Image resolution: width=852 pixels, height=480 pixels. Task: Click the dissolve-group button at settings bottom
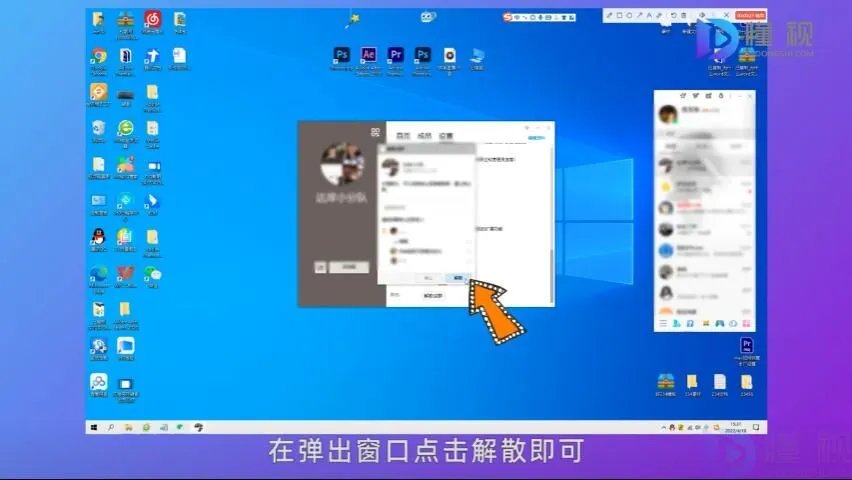click(433, 295)
